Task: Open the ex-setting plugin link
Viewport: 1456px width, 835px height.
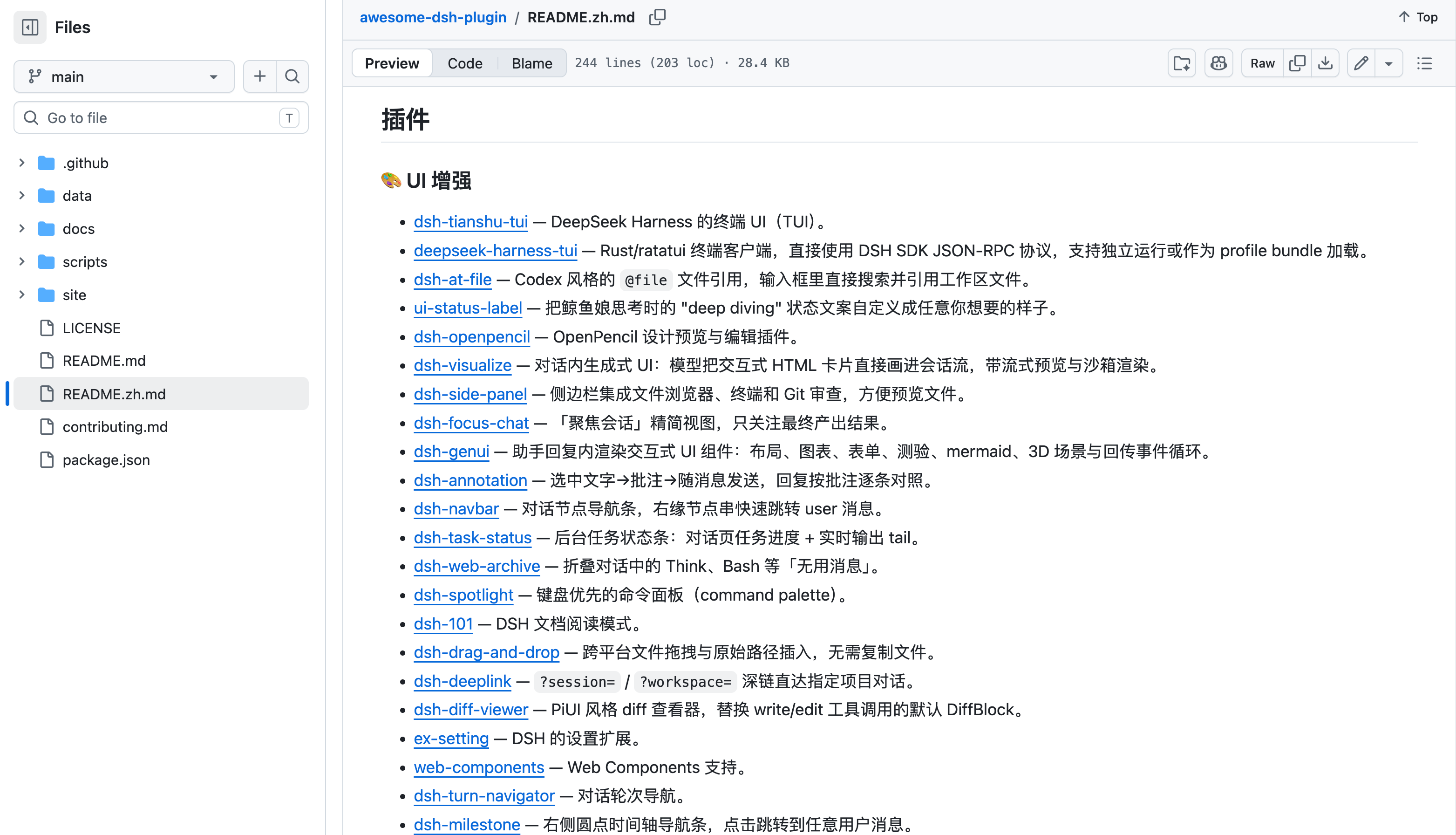Action: point(451,739)
